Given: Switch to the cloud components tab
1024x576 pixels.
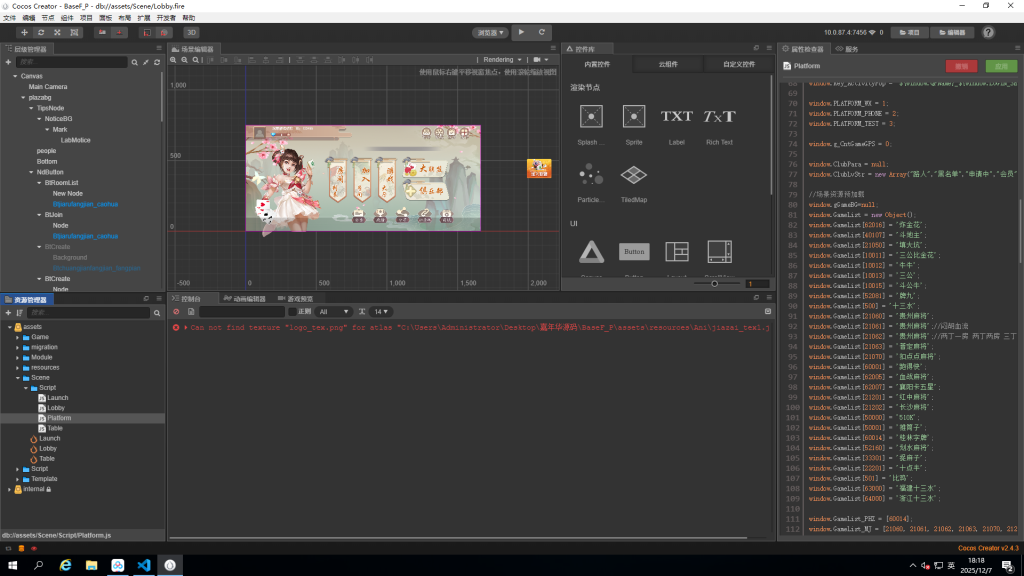Looking at the screenshot, I should click(x=668, y=64).
